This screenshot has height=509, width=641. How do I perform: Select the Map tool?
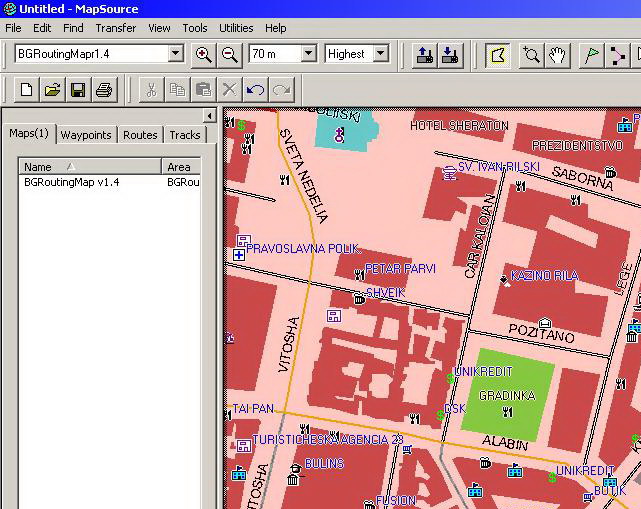pyautogui.click(x=498, y=55)
